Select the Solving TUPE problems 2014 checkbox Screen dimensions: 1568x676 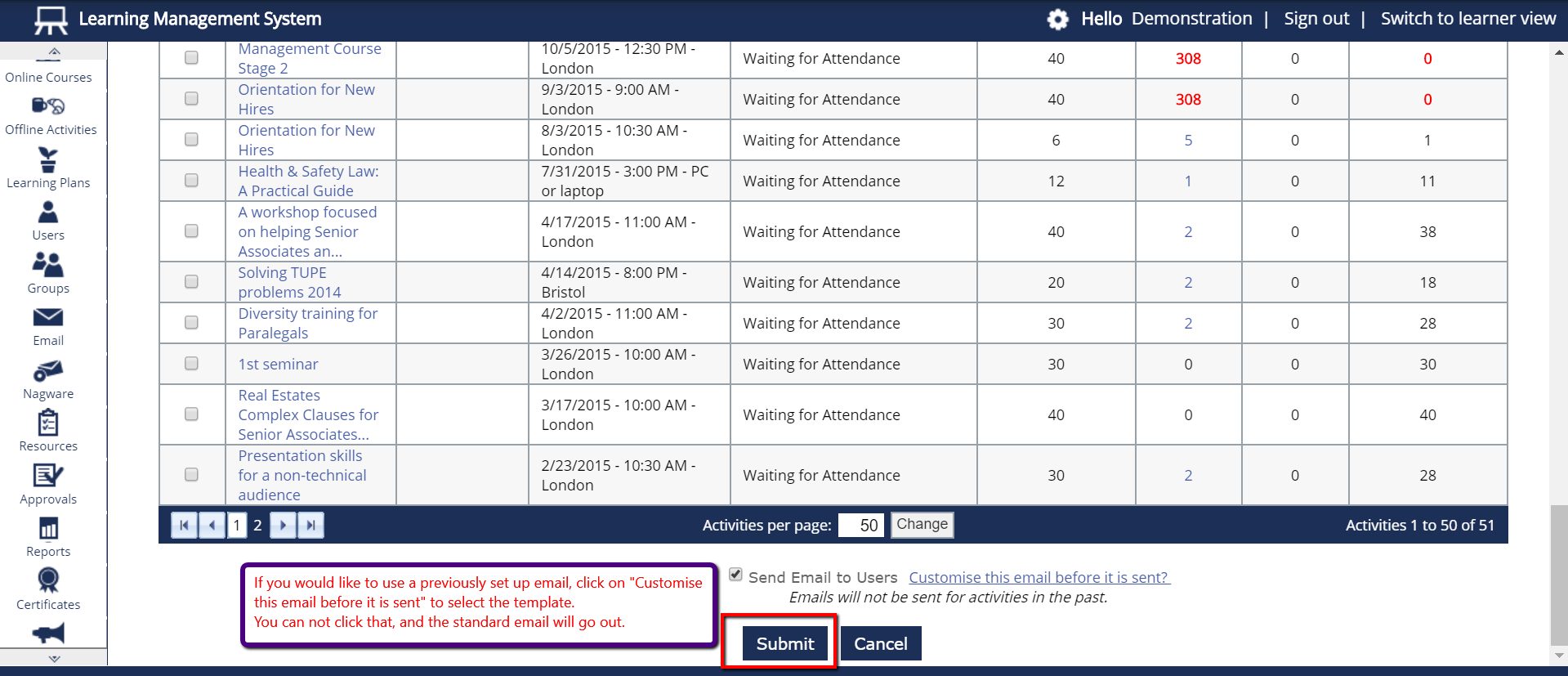click(x=191, y=282)
